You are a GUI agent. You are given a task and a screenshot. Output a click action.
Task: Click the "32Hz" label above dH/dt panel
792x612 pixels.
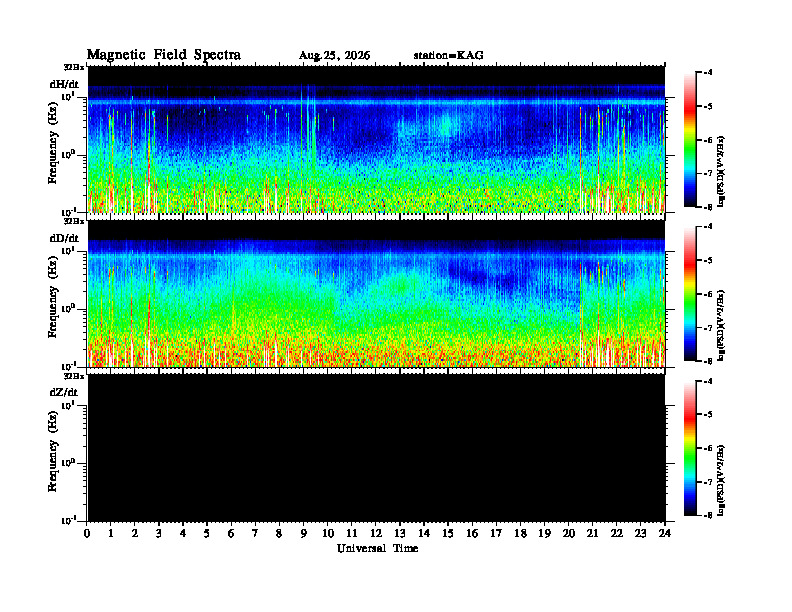[x=74, y=67]
